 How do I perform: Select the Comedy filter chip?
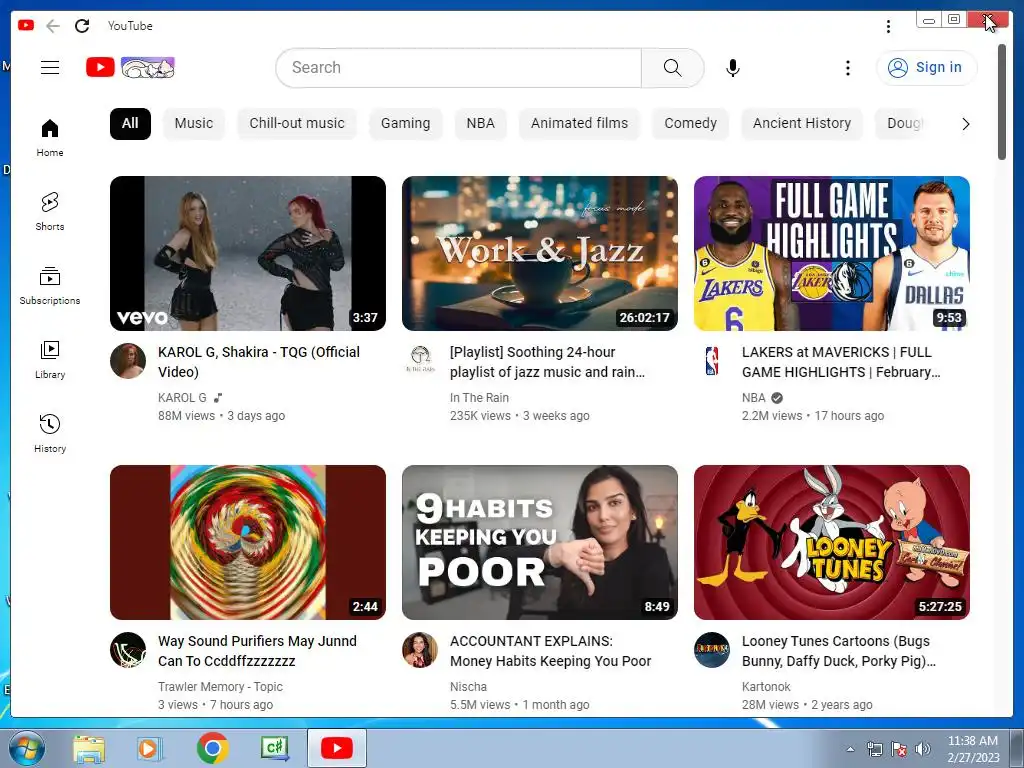coord(690,123)
